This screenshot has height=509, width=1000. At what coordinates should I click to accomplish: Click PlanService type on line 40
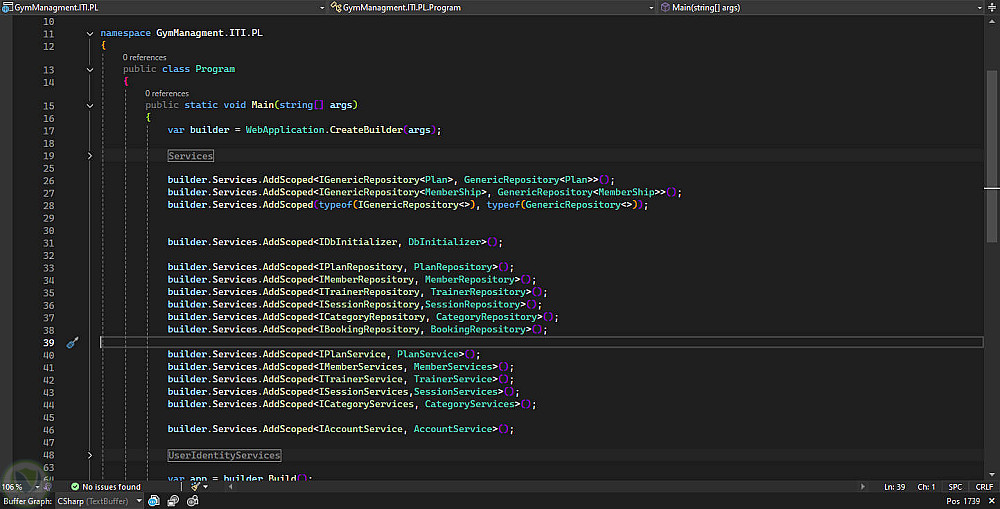[428, 355]
